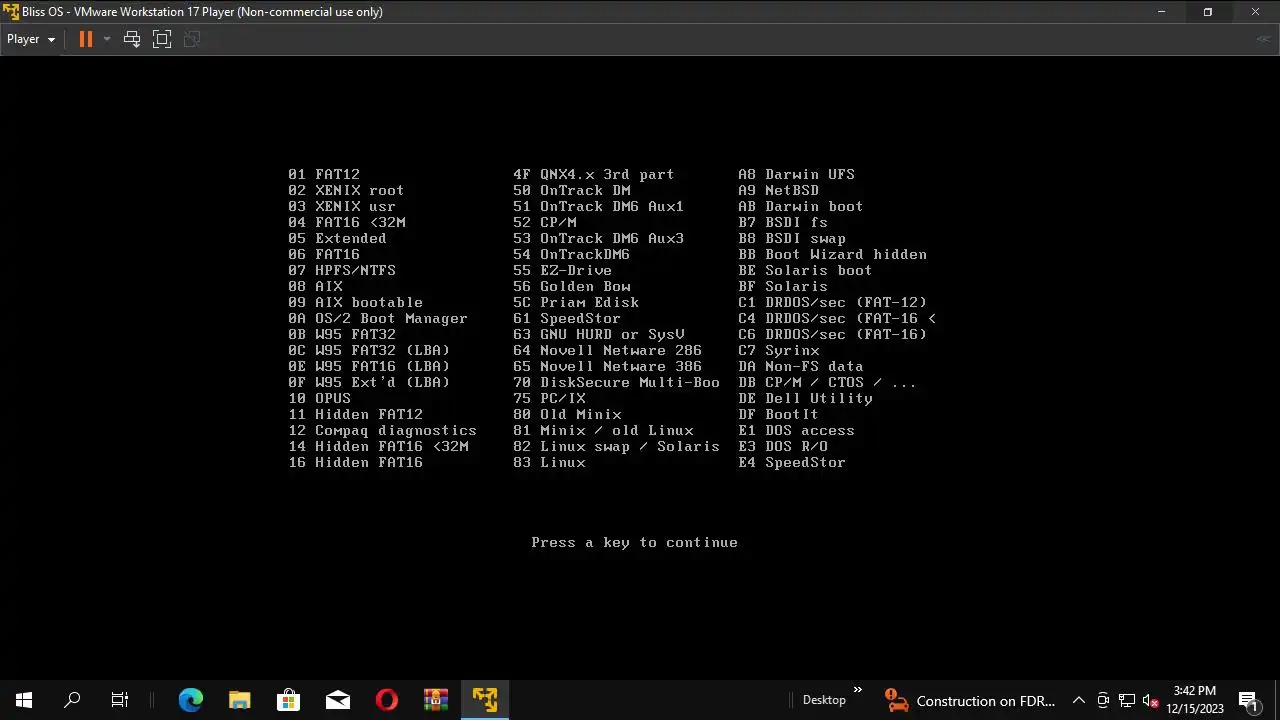Open WinRAR from taskbar
This screenshot has width=1280, height=720.
[x=436, y=700]
